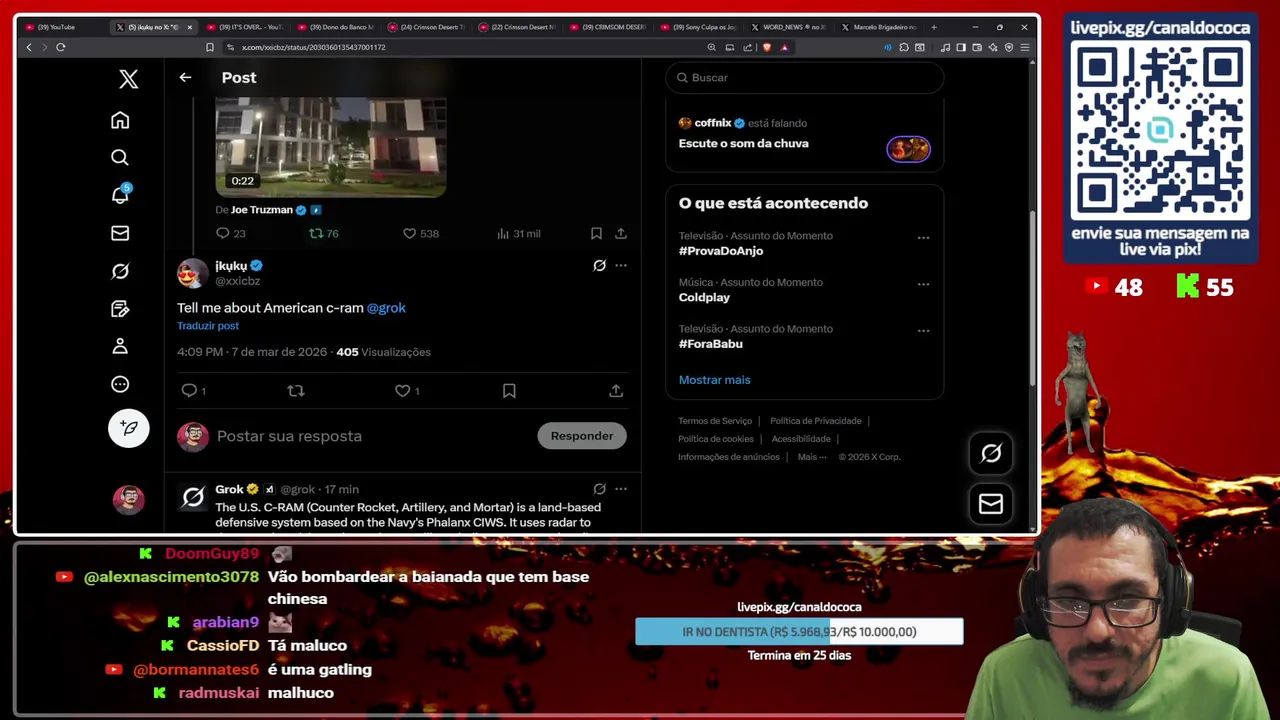Open Termos de Serviço footer link
1280x720 pixels.
tap(715, 421)
